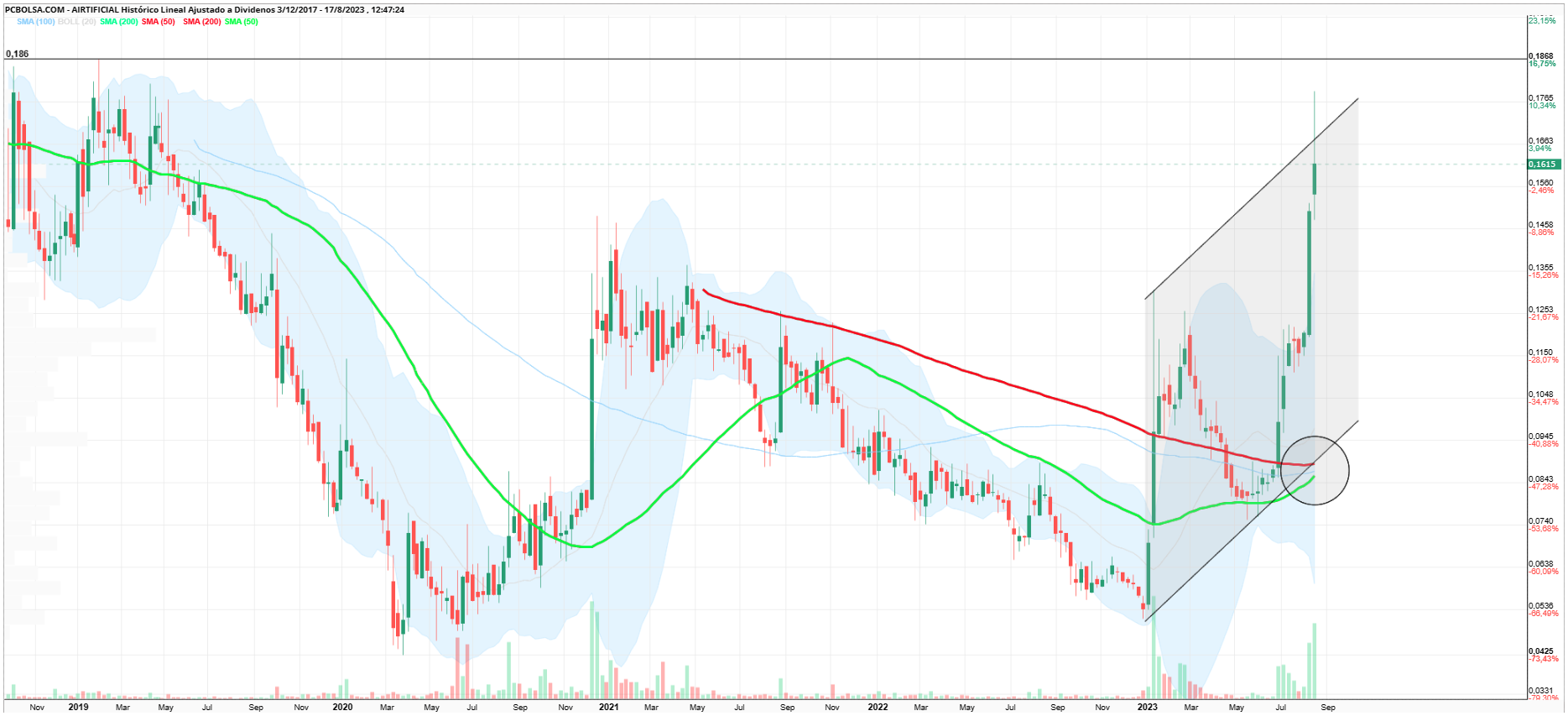The width and height of the screenshot is (1568, 716).
Task: Click the 0,1560 price axis label
Action: pos(1541,183)
